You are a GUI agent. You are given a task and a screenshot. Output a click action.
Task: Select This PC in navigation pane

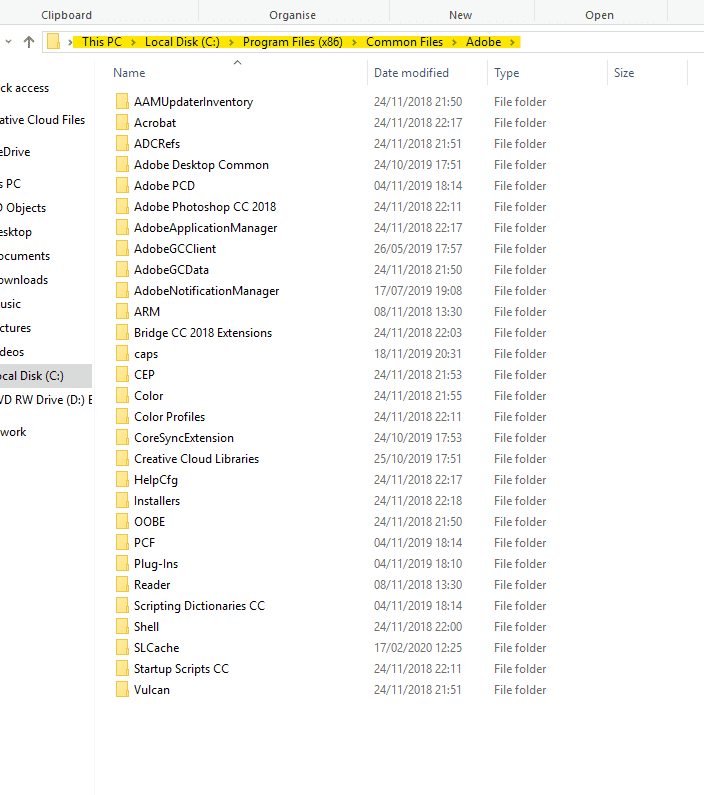[x=10, y=184]
